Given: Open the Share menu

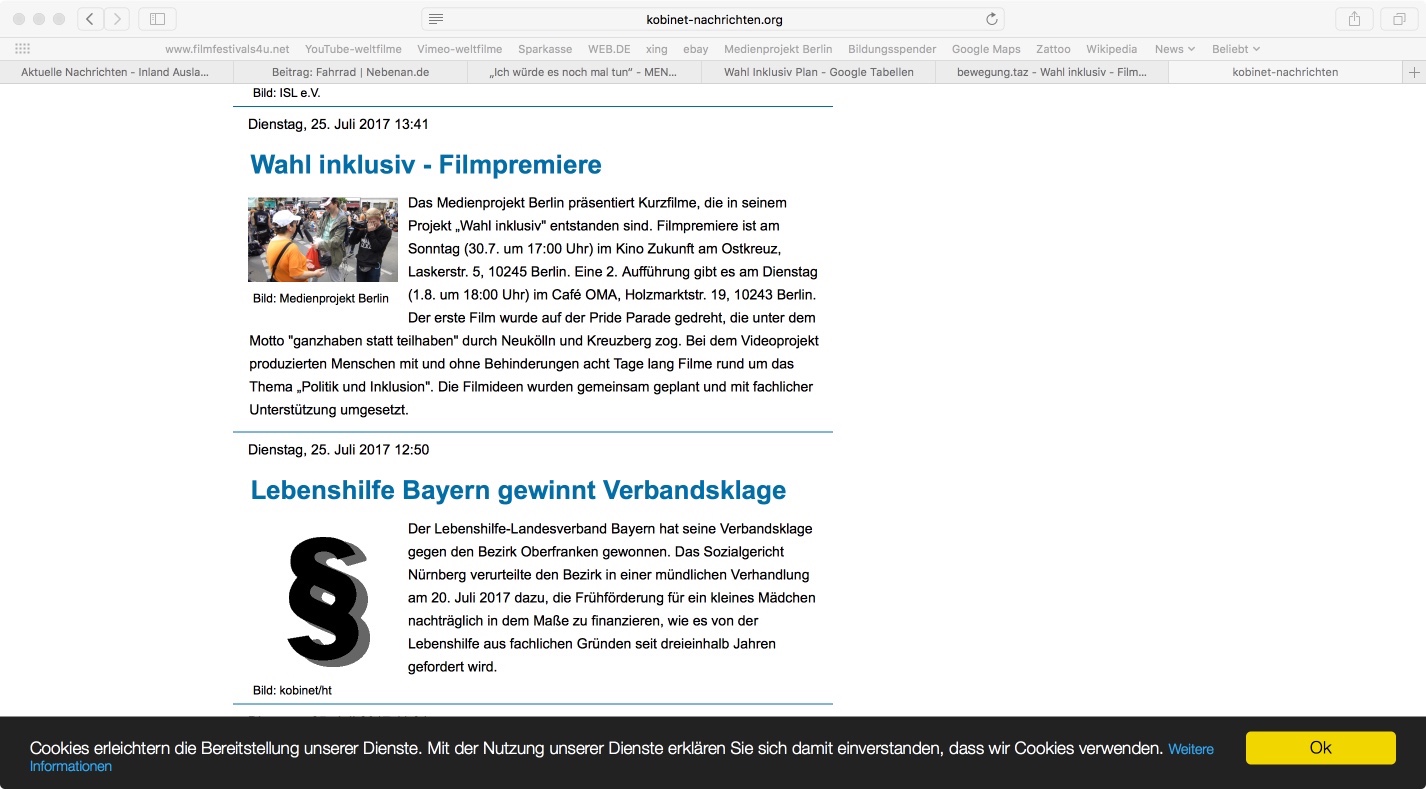Looking at the screenshot, I should pos(1355,19).
